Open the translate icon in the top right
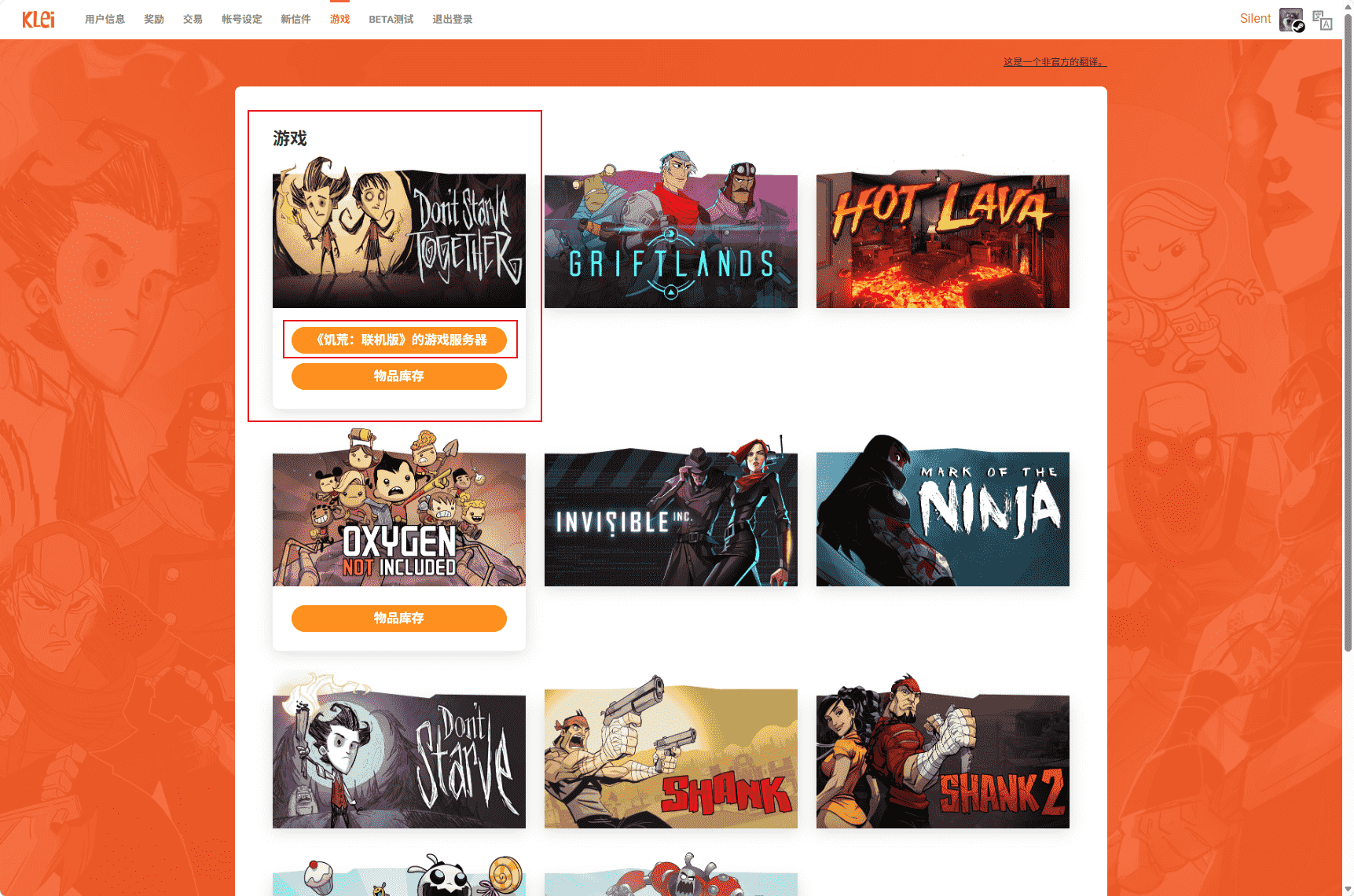The width and height of the screenshot is (1354, 896). tap(1323, 20)
